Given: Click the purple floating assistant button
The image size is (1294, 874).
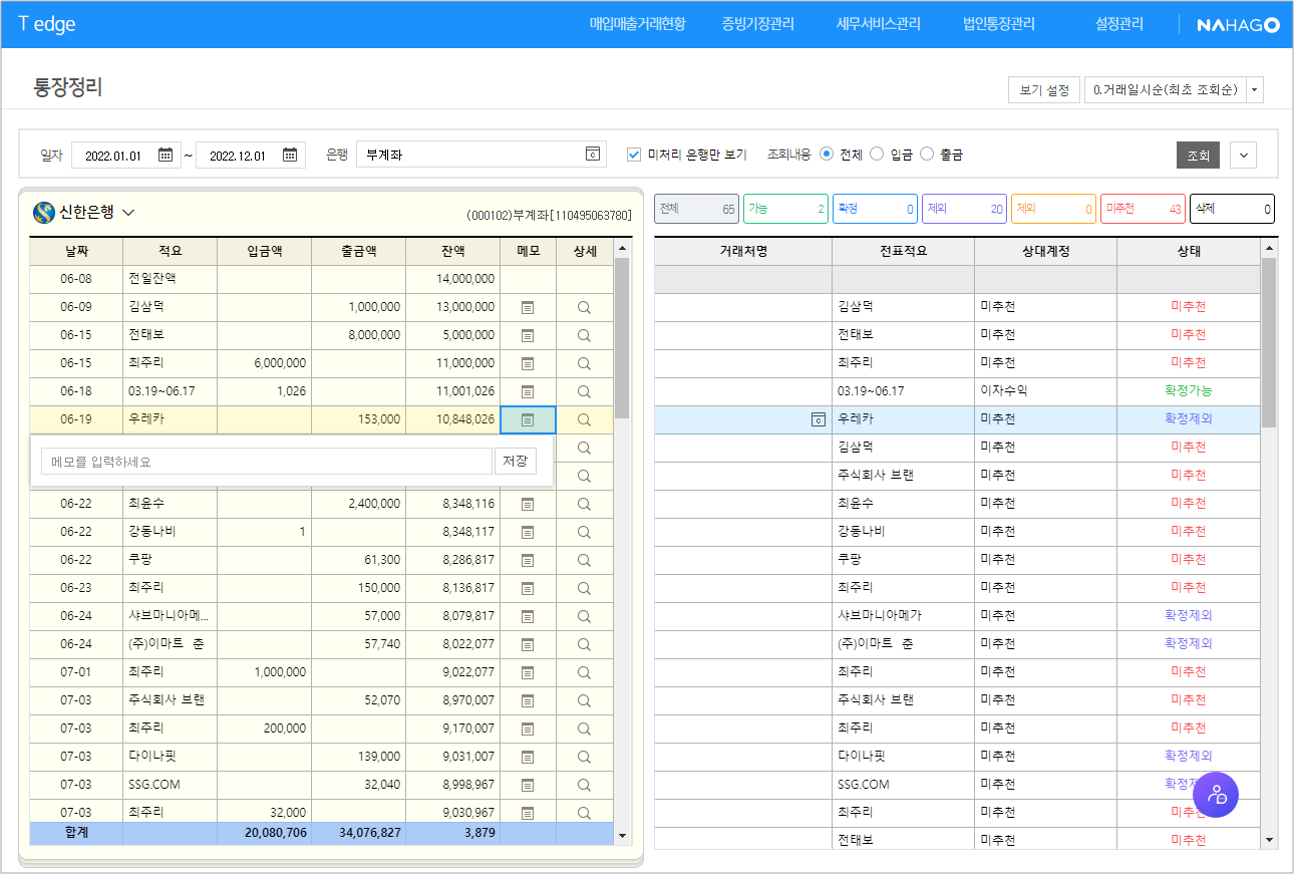Looking at the screenshot, I should click(1215, 794).
